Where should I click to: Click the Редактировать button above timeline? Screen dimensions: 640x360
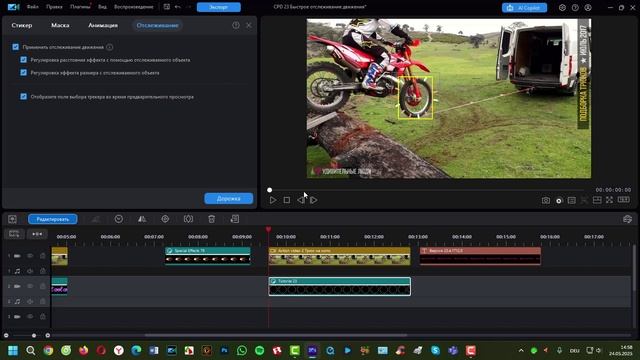[x=53, y=219]
